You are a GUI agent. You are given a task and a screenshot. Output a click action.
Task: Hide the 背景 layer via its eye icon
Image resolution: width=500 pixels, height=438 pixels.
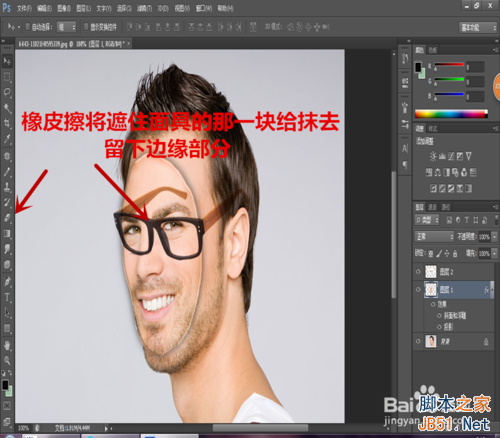point(418,341)
